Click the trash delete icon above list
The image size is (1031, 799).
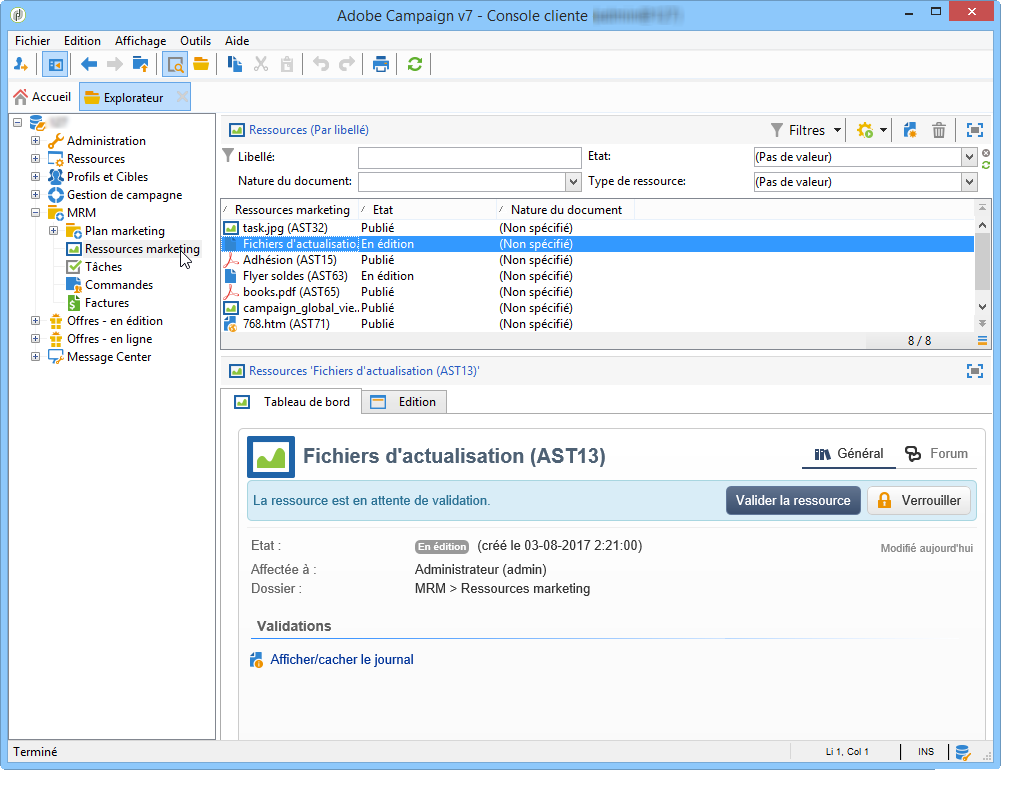point(938,130)
